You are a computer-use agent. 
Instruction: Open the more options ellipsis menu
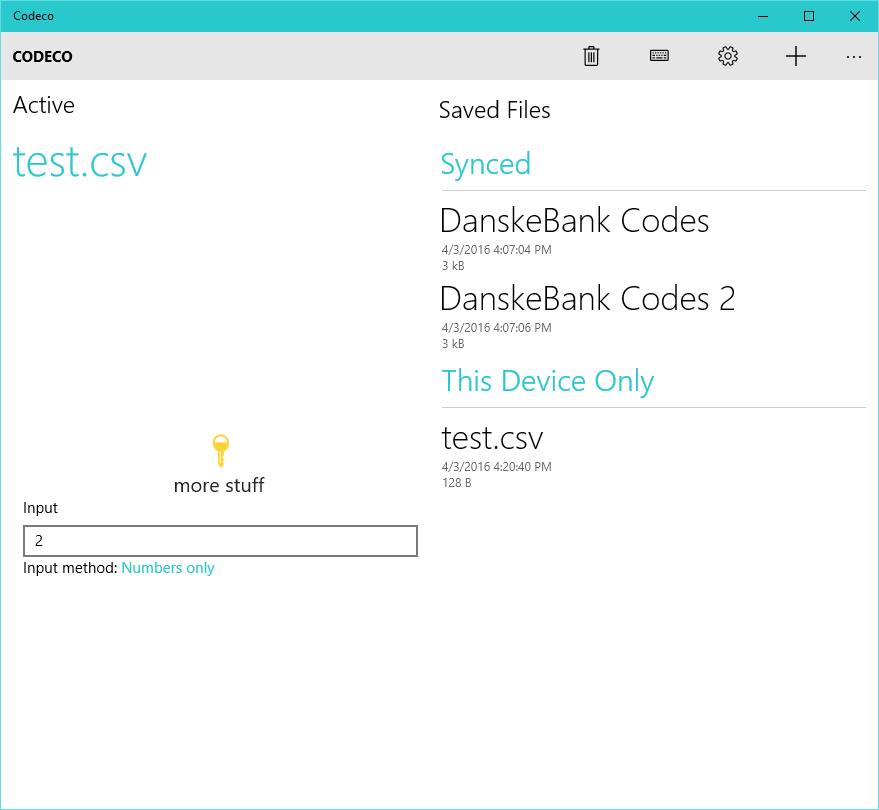point(854,57)
